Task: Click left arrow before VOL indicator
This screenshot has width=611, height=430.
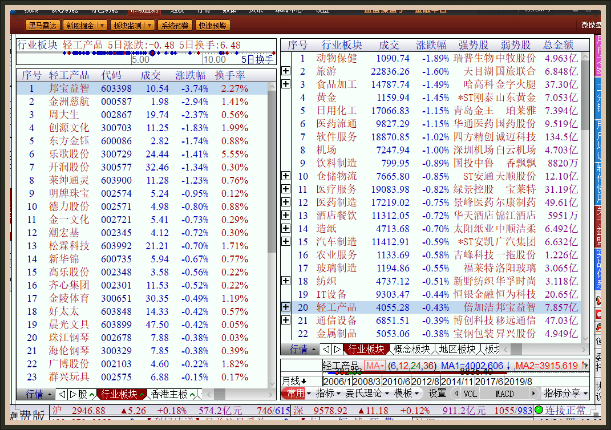Action: 456,394
